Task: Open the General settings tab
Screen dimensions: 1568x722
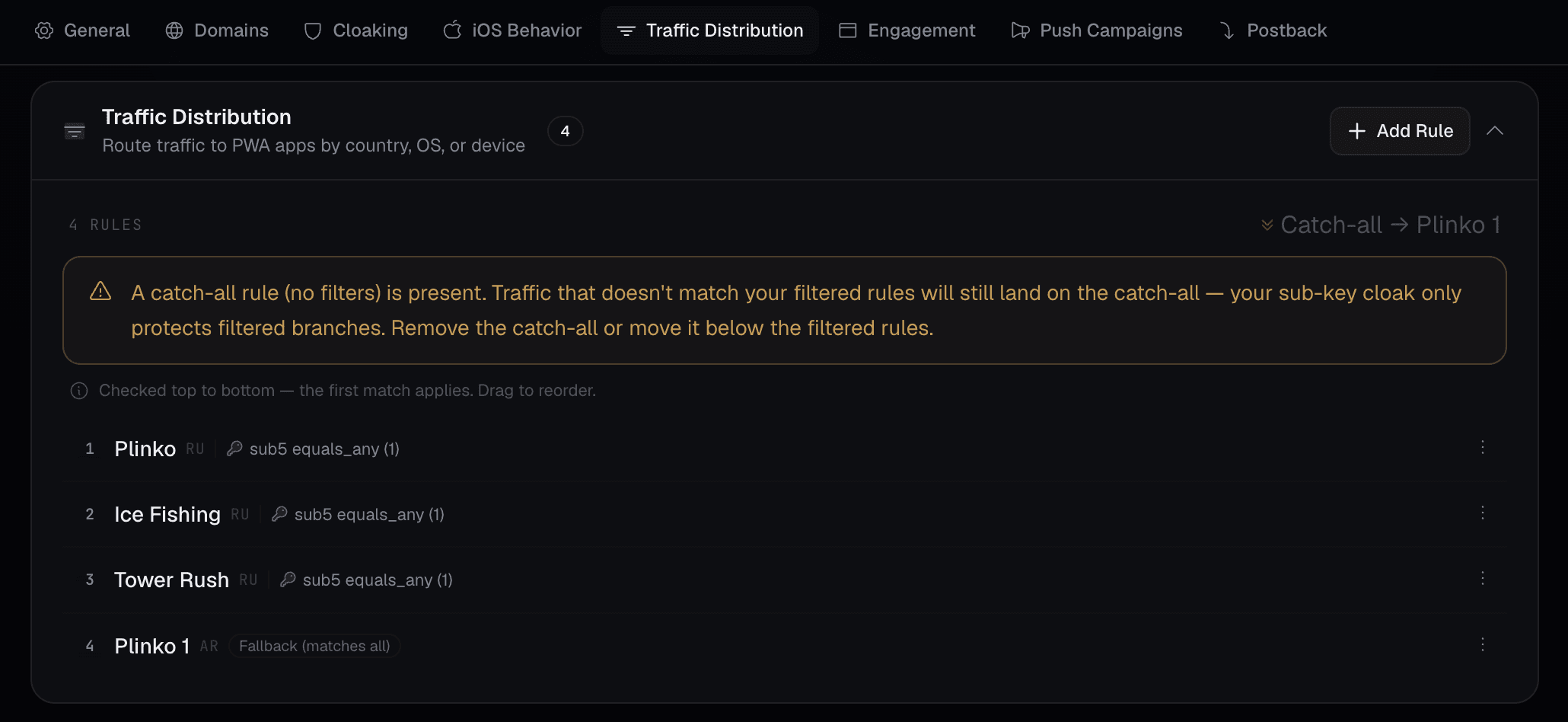Action: [x=82, y=30]
